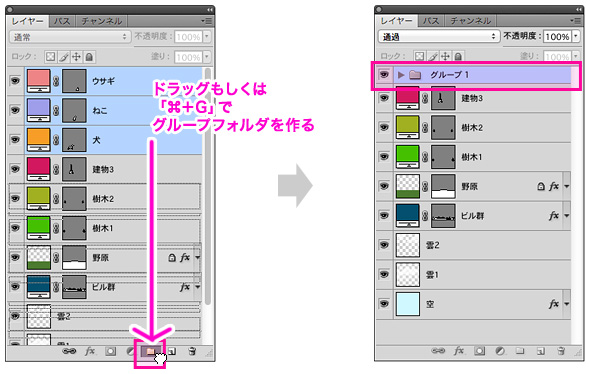This screenshot has width=590, height=374.
Task: Expand the グループ 1 folder triangle
Action: [401, 75]
